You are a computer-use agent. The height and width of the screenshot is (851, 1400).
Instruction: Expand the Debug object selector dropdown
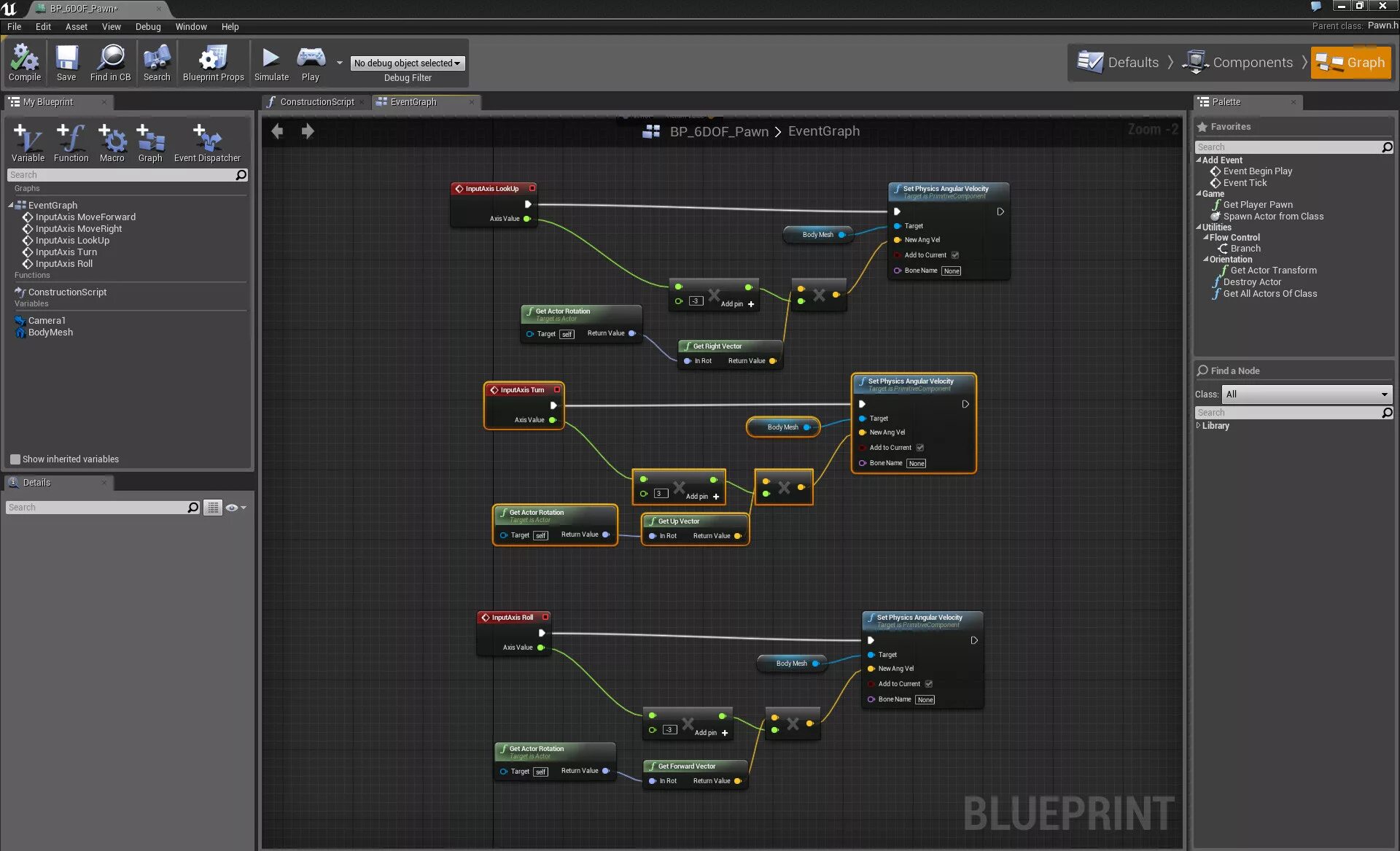coord(408,62)
